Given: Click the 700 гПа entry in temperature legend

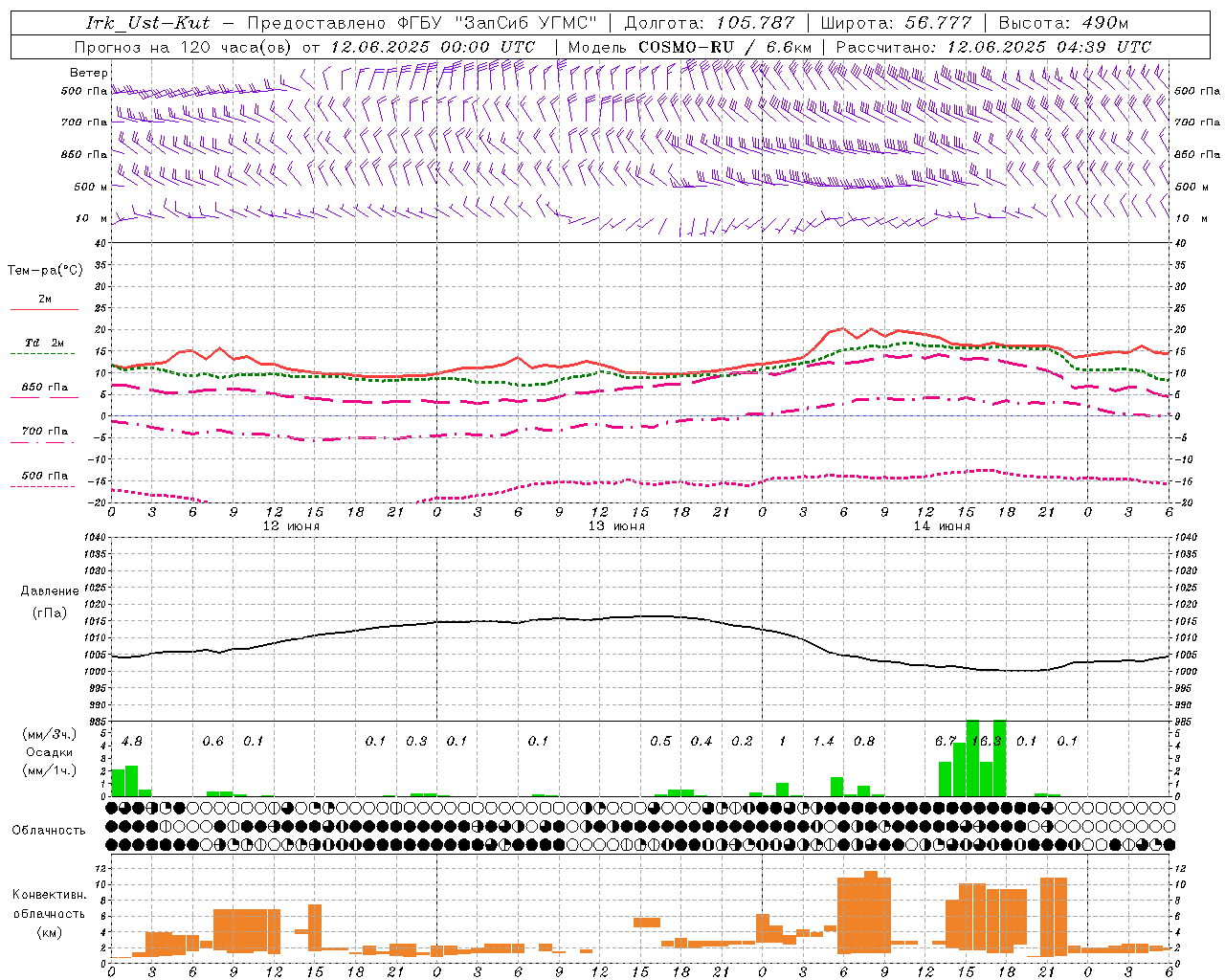Looking at the screenshot, I should click(x=45, y=431).
